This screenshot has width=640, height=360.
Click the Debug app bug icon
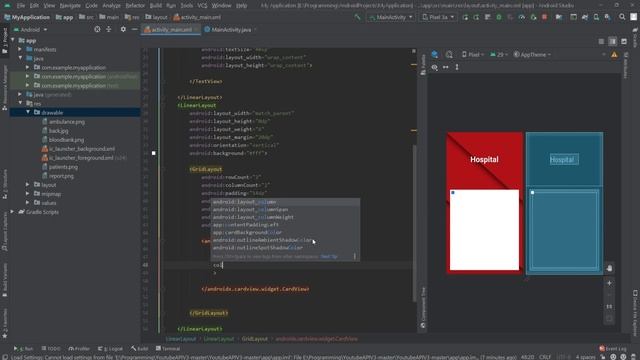click(499, 17)
